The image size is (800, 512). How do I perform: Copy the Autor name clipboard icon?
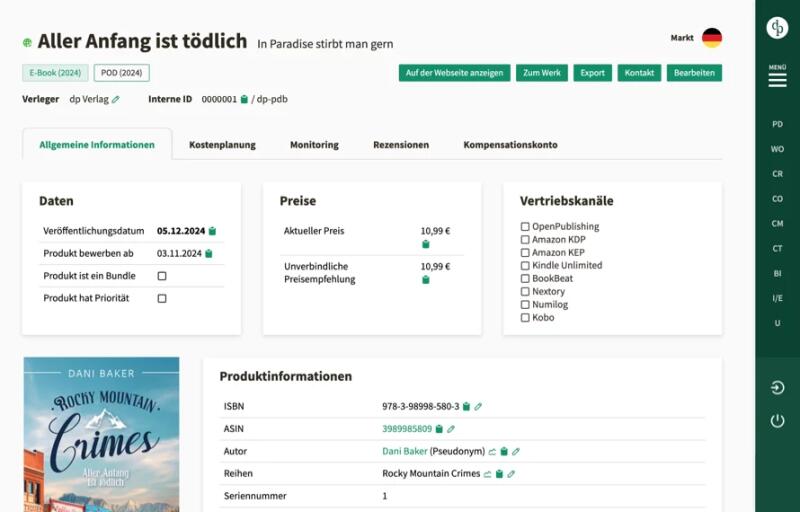[x=504, y=451]
